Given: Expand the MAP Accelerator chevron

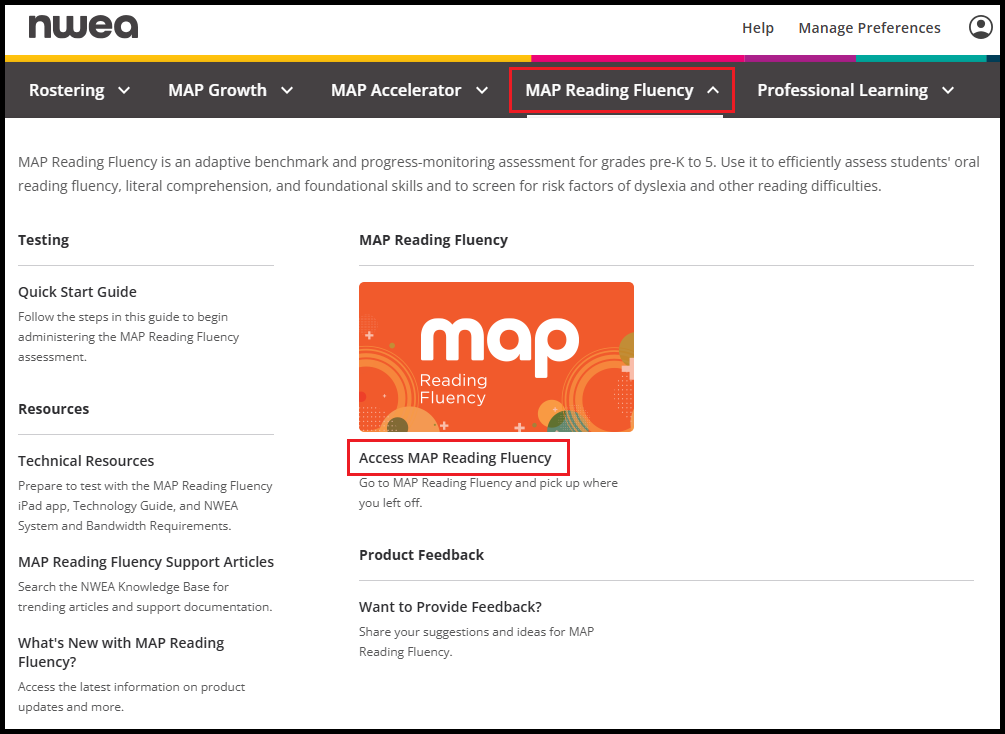Looking at the screenshot, I should [482, 90].
